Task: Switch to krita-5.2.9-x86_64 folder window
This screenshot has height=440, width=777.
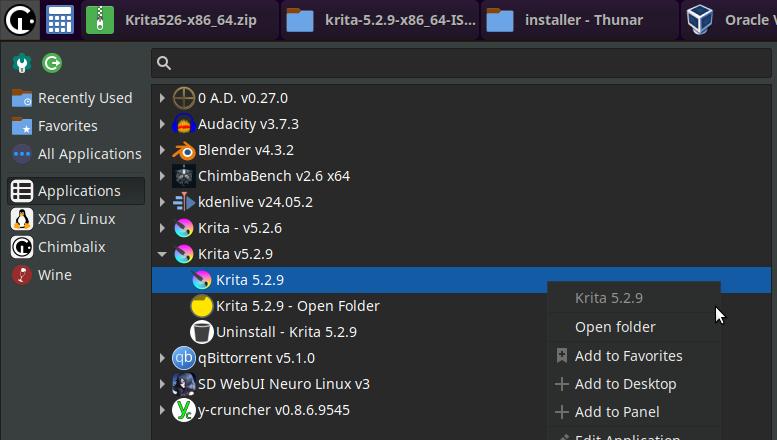Action: [x=381, y=20]
